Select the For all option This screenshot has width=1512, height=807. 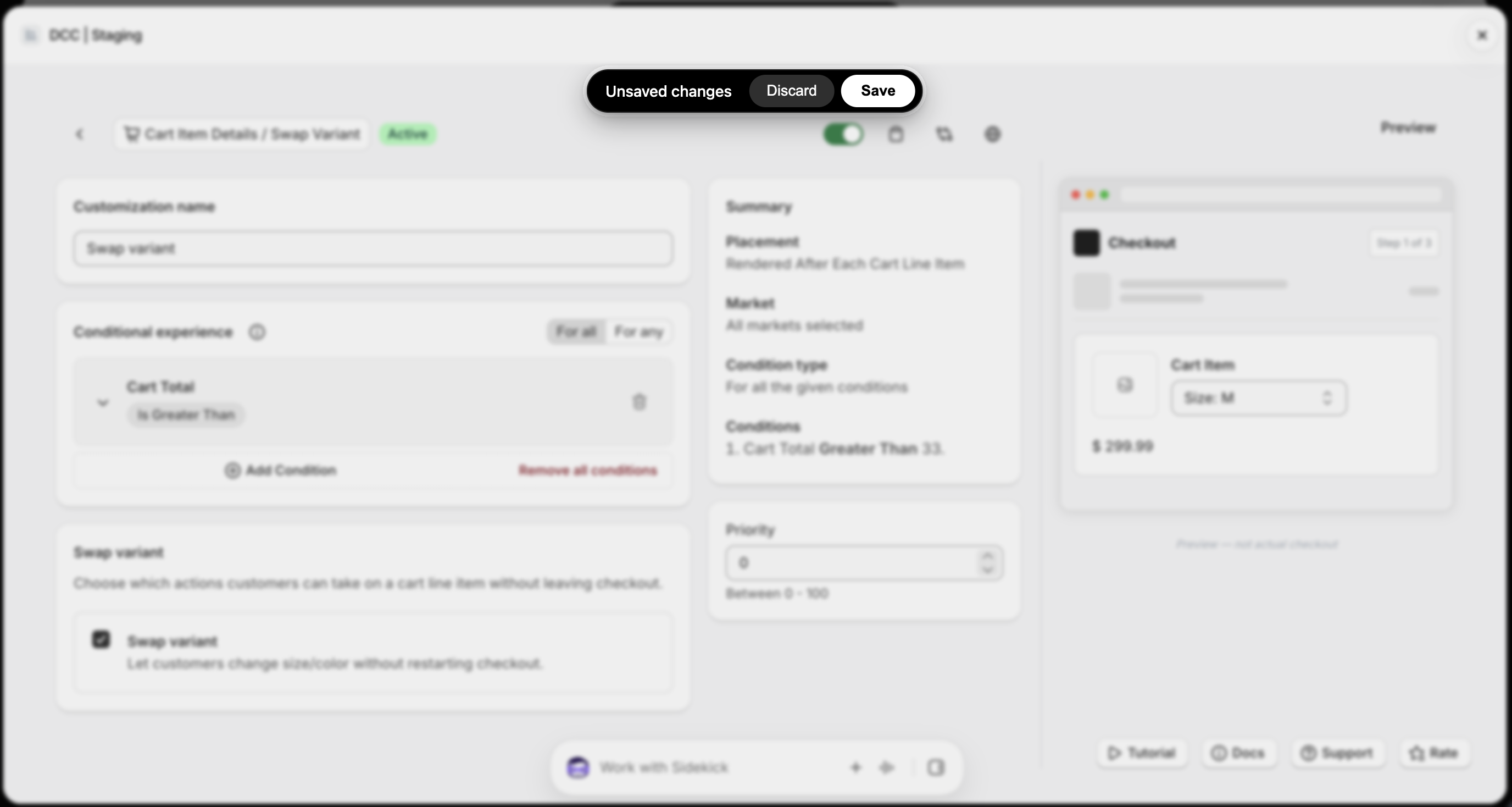576,332
